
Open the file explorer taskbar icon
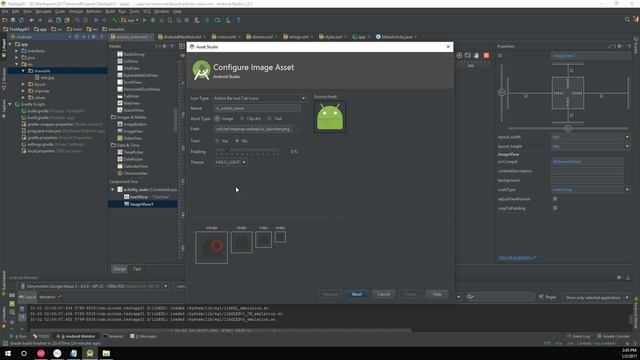(106, 353)
